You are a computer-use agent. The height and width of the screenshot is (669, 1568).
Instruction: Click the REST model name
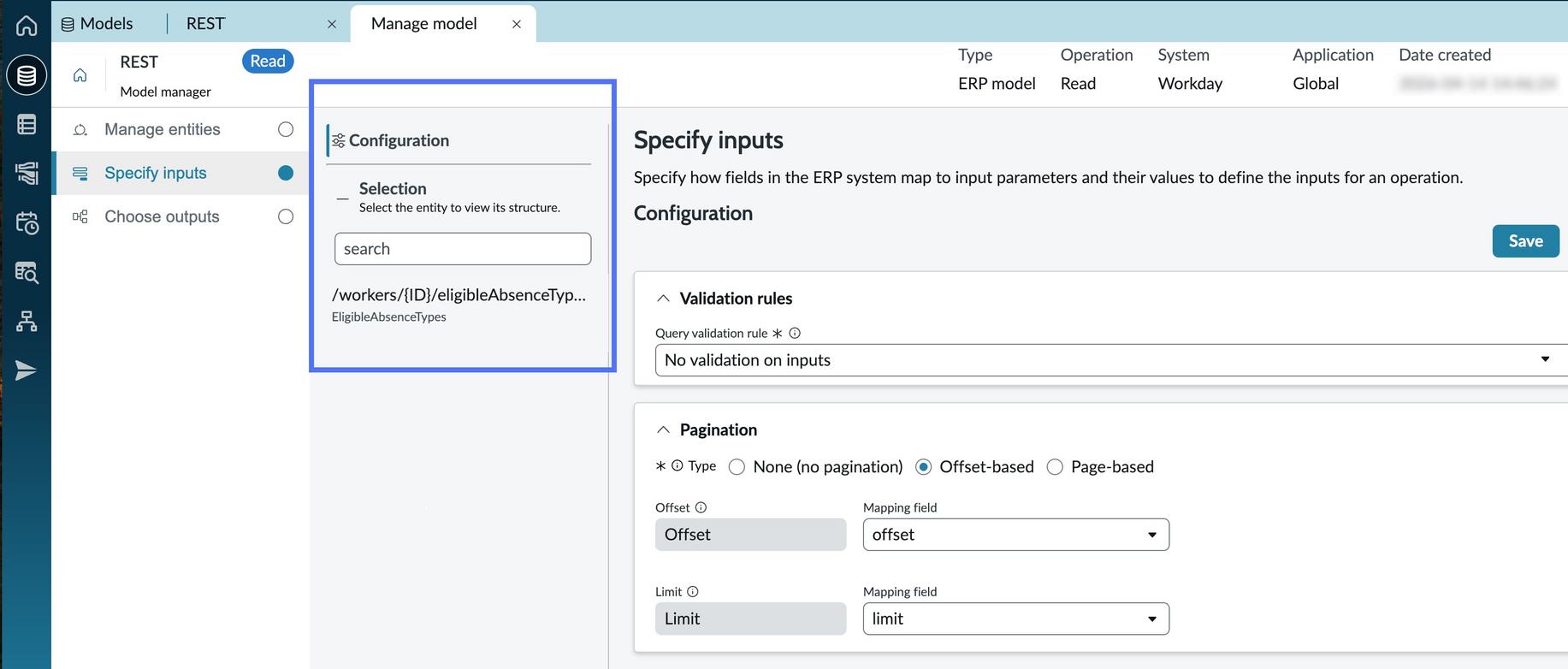click(139, 62)
